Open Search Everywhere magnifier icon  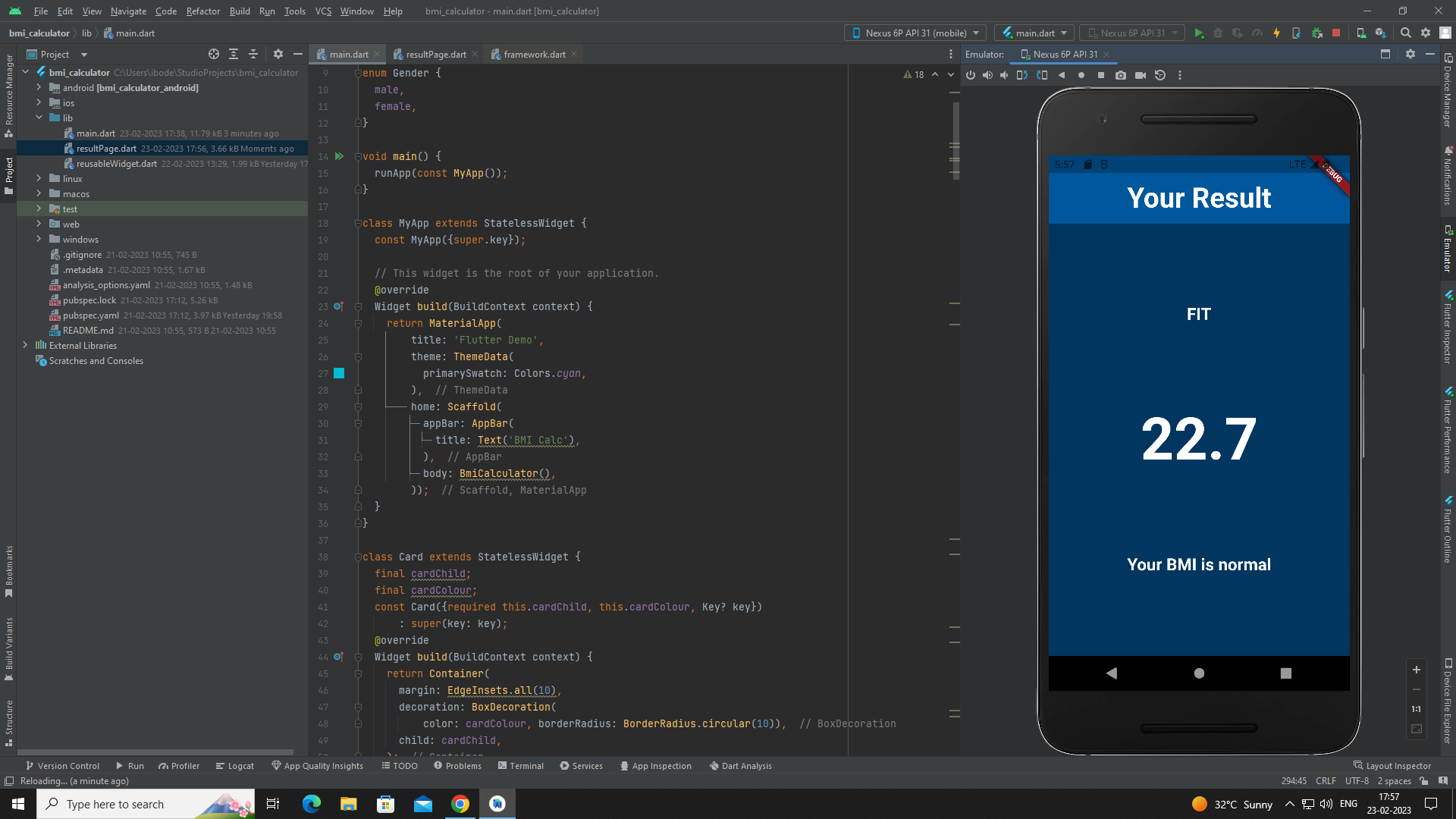(x=1406, y=33)
